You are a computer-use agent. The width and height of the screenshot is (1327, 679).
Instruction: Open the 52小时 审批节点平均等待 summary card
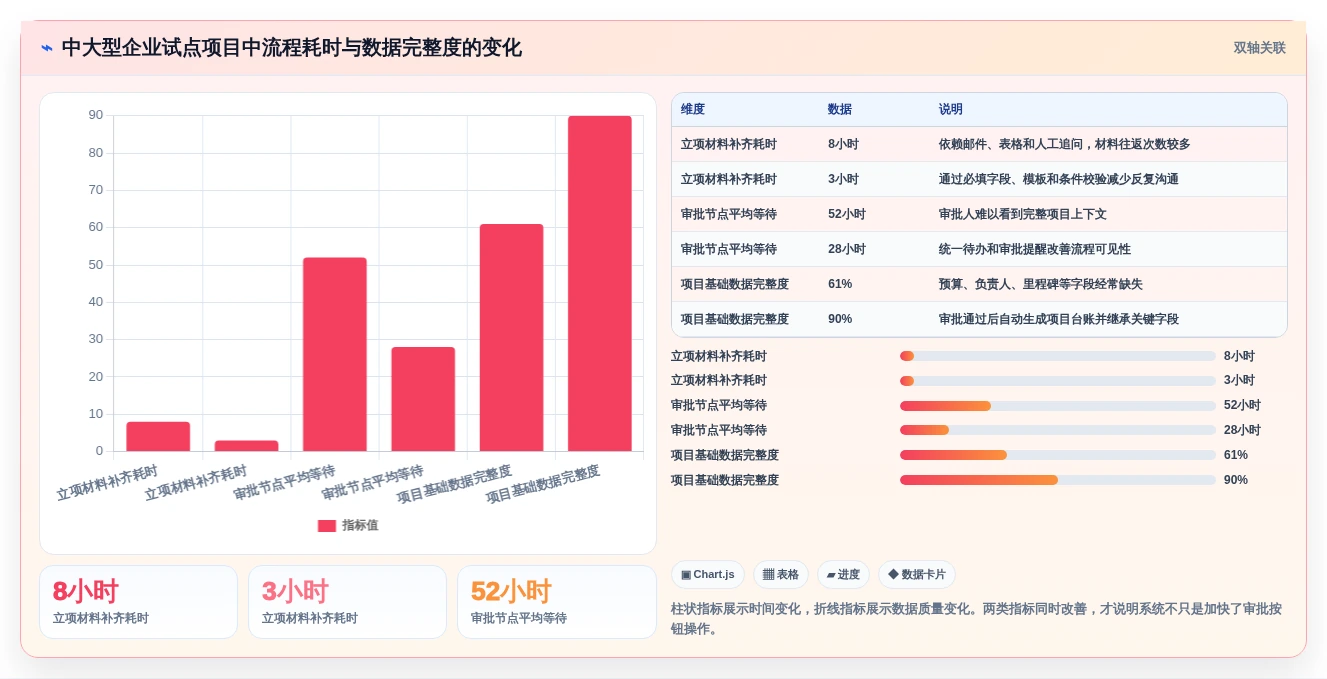click(557, 602)
